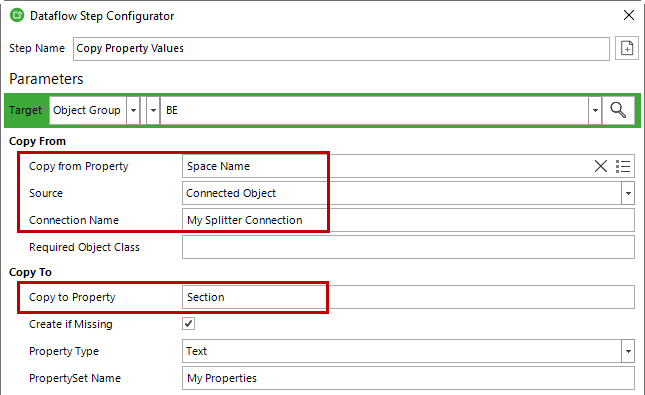Click the Target label
Screen dimensions: 645x395
pos(25,110)
